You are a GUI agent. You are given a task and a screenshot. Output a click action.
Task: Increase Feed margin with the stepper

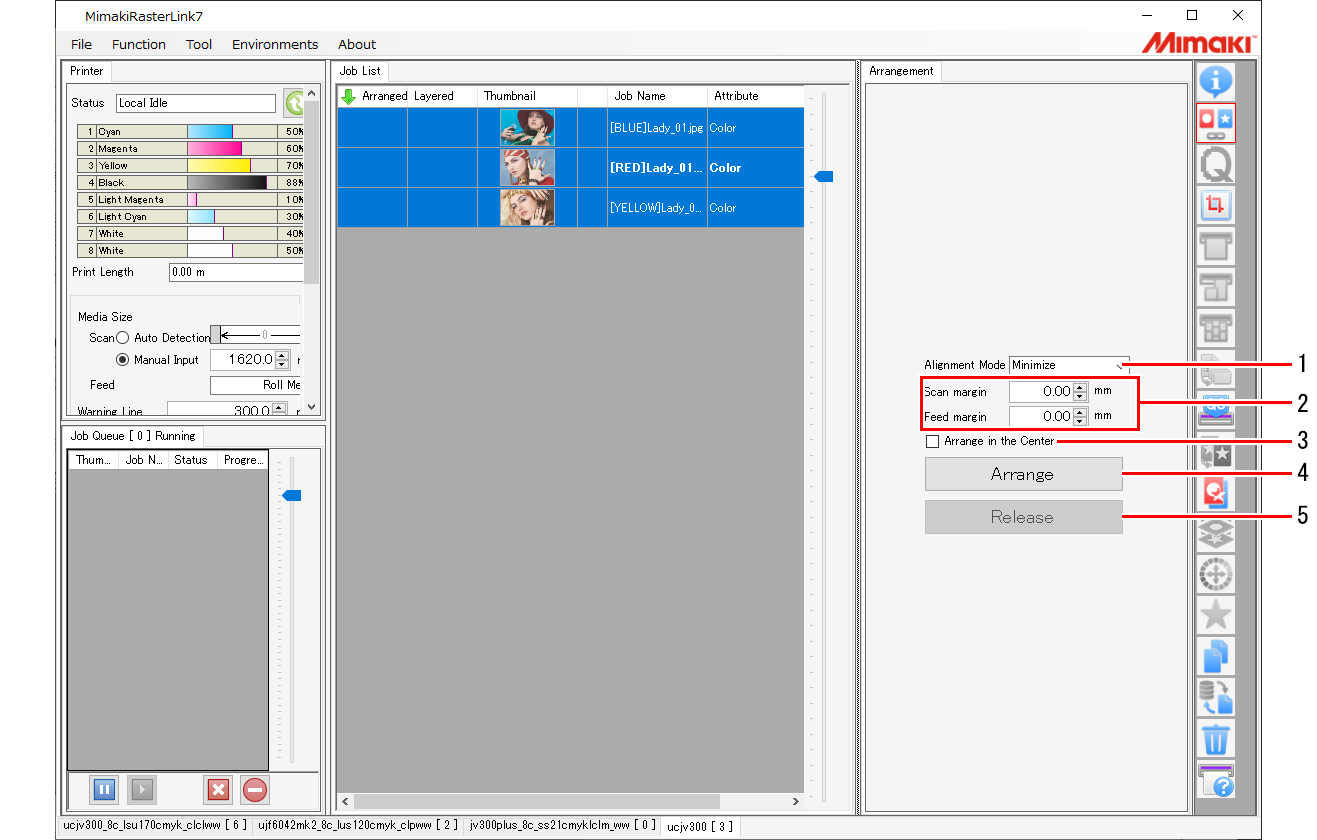[x=1079, y=412]
